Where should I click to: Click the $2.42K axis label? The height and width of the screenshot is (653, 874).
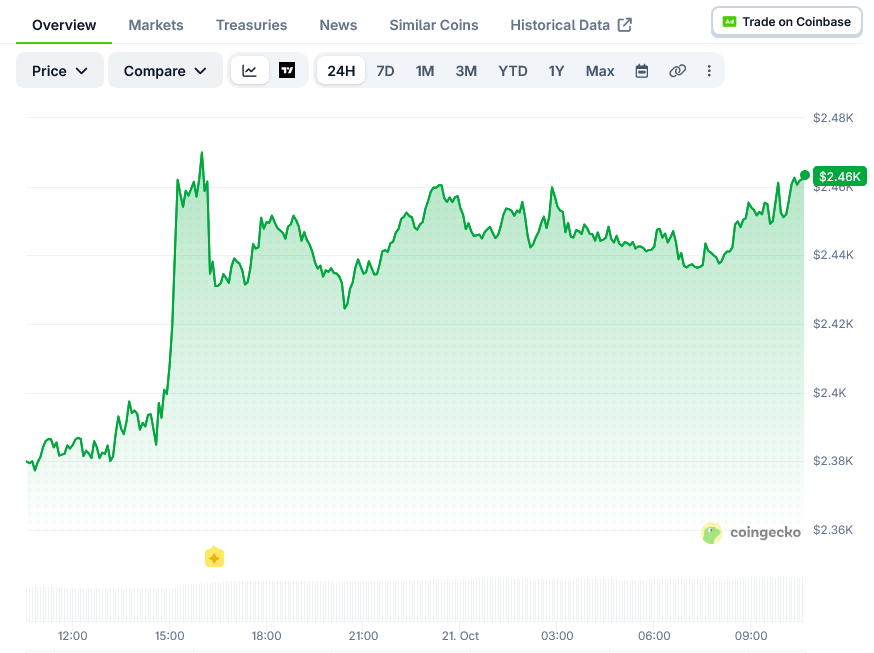coord(833,324)
